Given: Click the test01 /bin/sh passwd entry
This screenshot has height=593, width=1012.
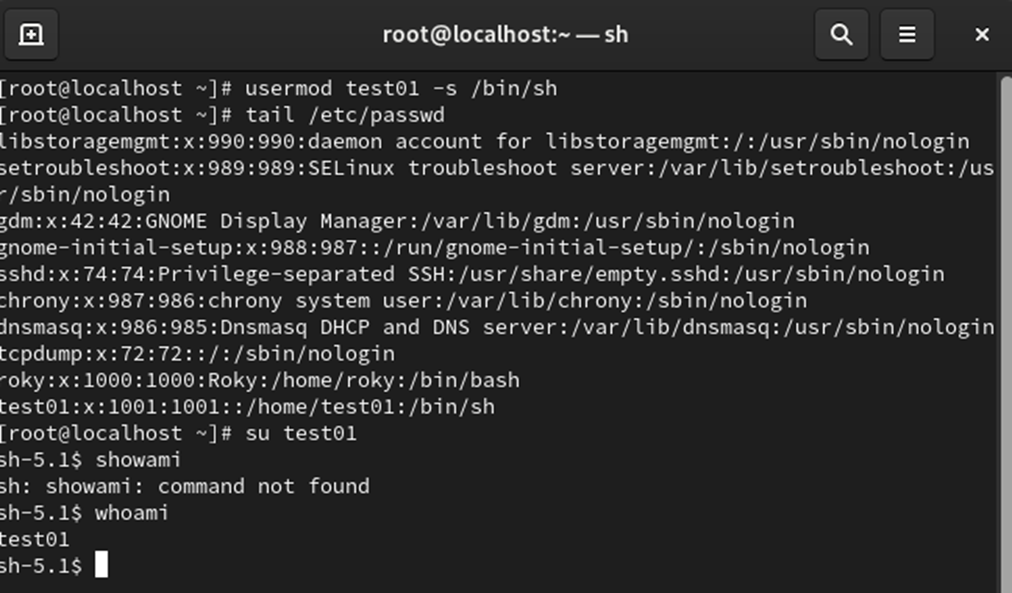Looking at the screenshot, I should tap(247, 406).
